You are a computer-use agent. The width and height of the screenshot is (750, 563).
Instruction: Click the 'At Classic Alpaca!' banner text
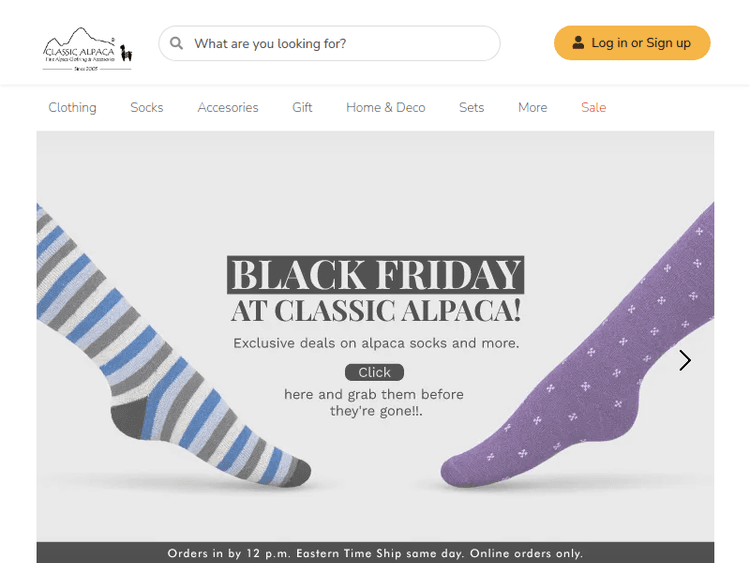[375, 311]
